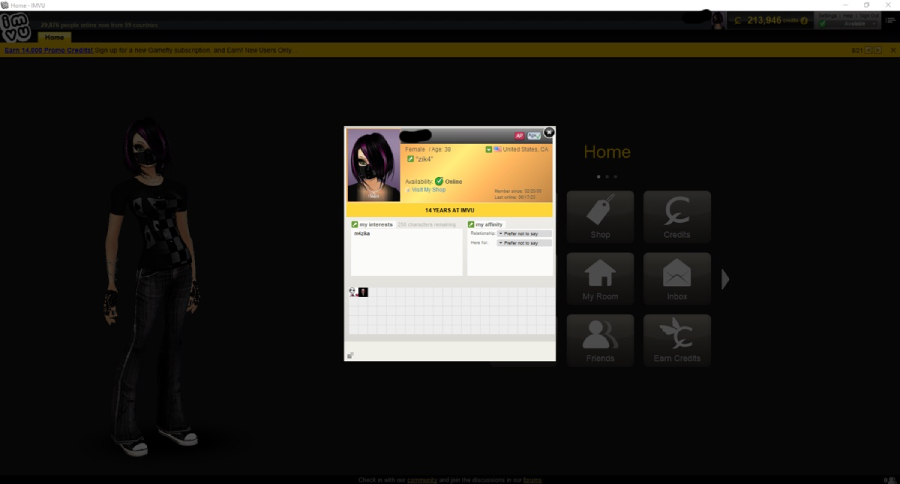Image resolution: width=900 pixels, height=484 pixels.
Task: Open the Here for dropdown
Action: 524,243
